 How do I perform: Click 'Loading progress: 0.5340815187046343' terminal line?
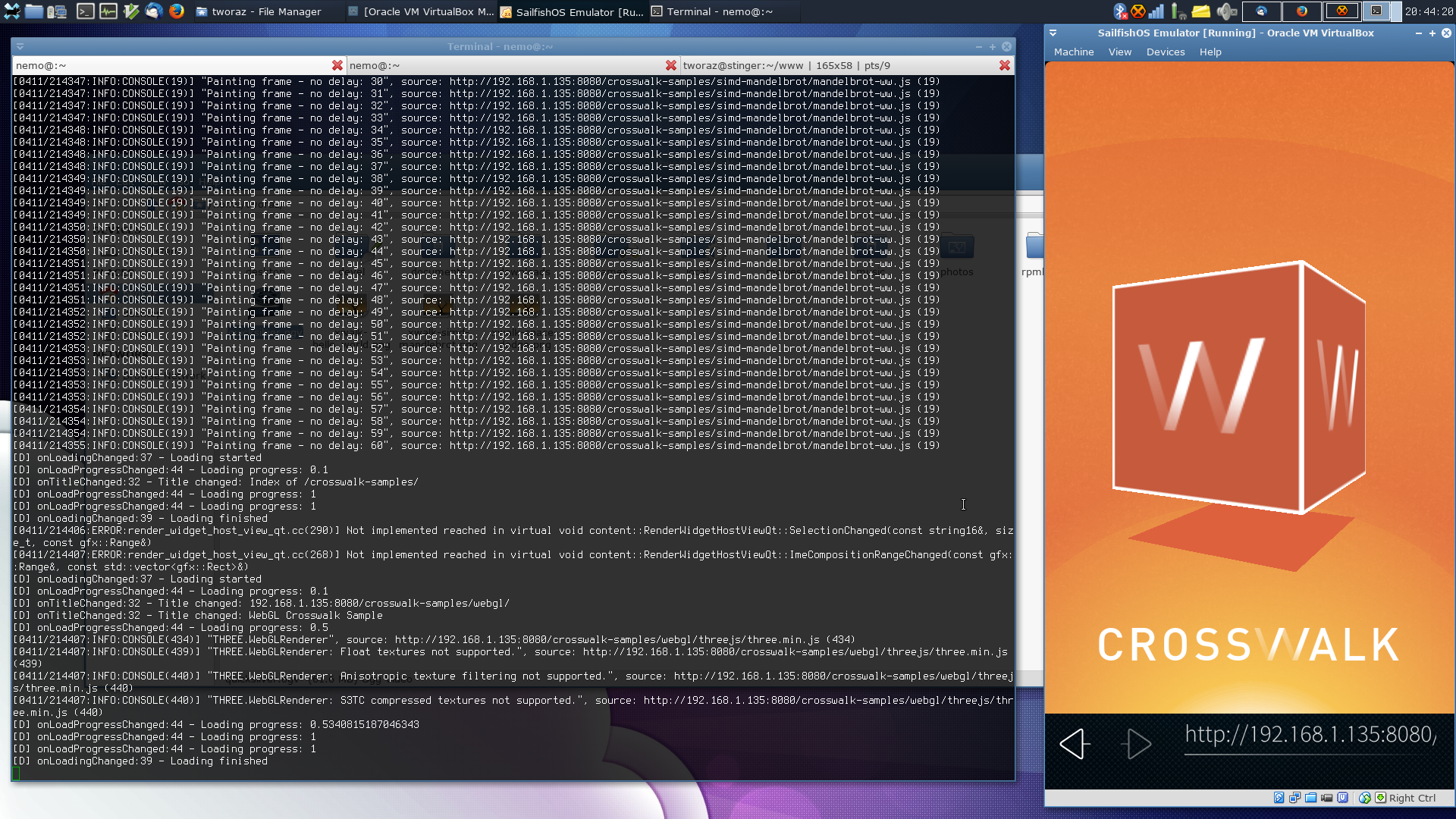(x=216, y=725)
